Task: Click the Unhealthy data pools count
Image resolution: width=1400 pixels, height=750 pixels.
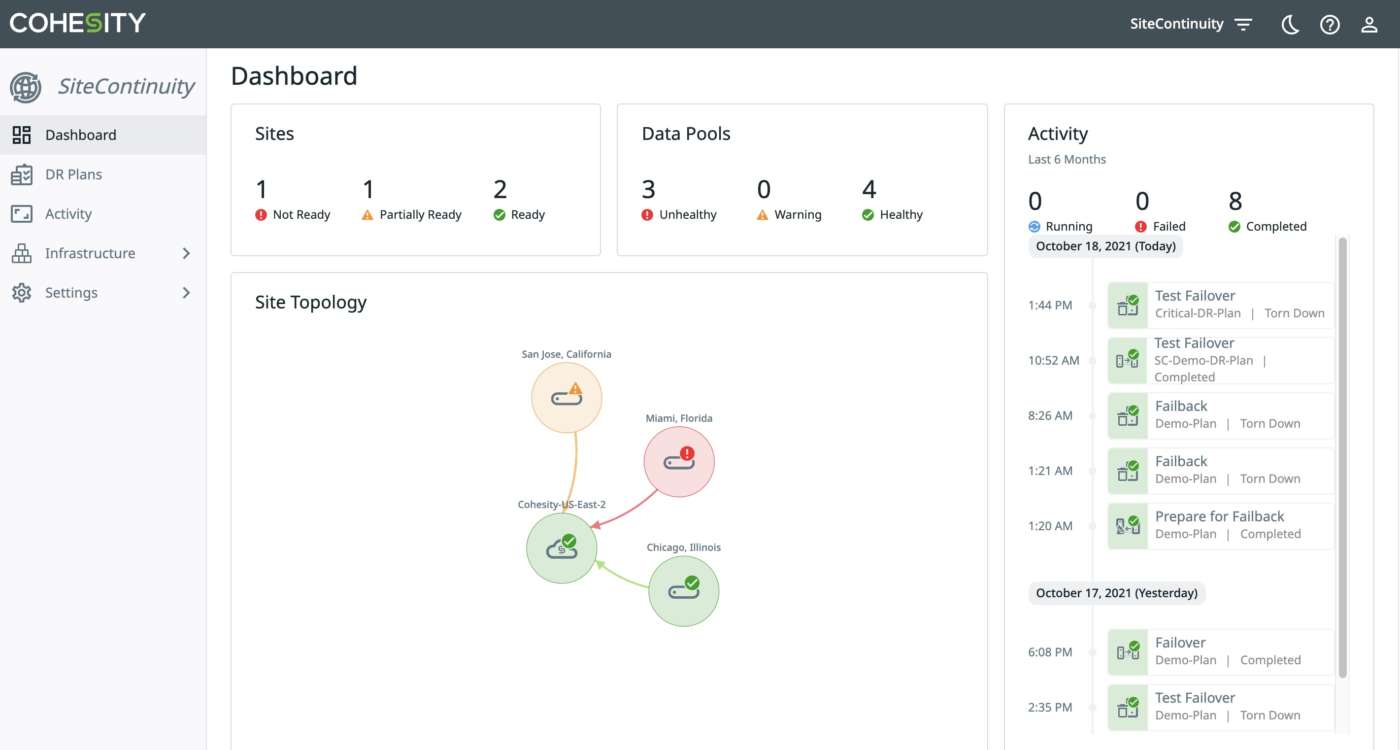Action: pyautogui.click(x=648, y=189)
